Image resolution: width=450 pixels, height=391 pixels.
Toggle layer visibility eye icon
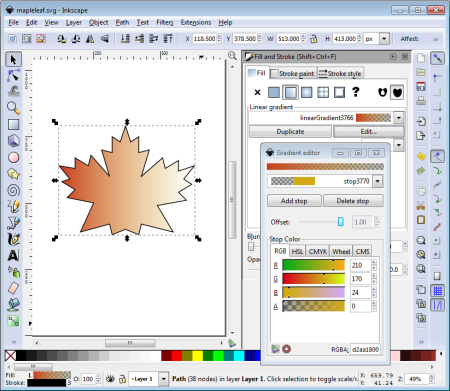110,379
